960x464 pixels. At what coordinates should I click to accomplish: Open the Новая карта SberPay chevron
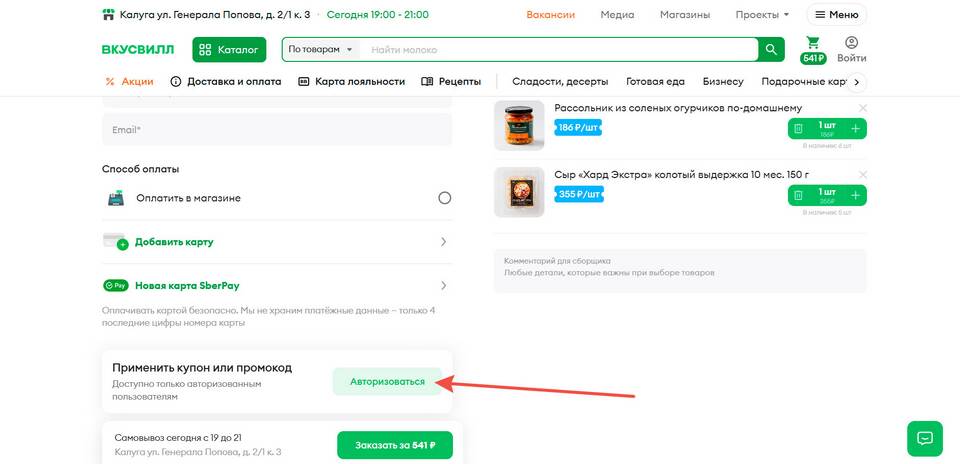(444, 285)
